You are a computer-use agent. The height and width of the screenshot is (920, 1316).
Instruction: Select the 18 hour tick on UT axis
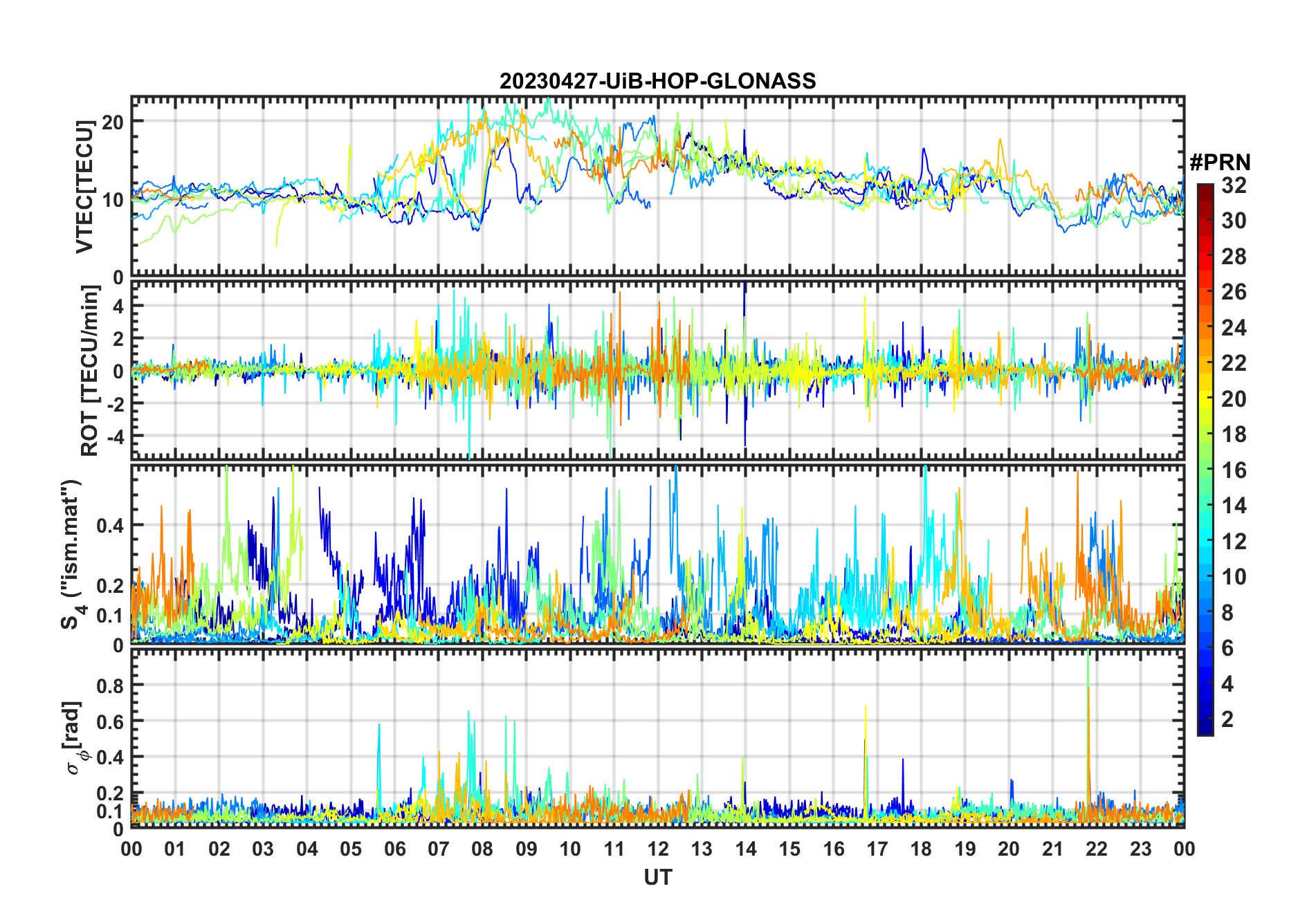(x=921, y=849)
